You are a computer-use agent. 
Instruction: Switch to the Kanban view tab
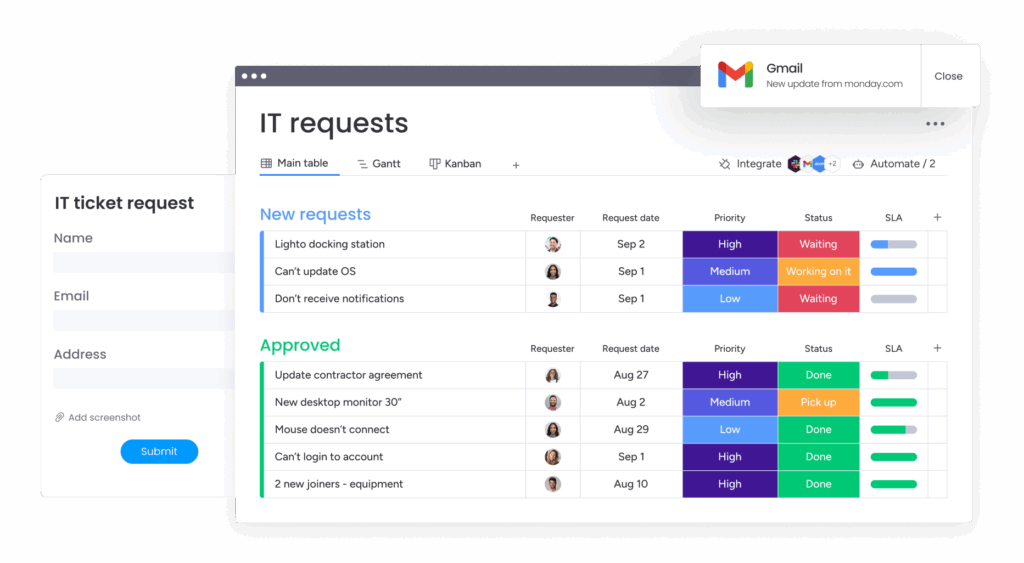tap(455, 163)
